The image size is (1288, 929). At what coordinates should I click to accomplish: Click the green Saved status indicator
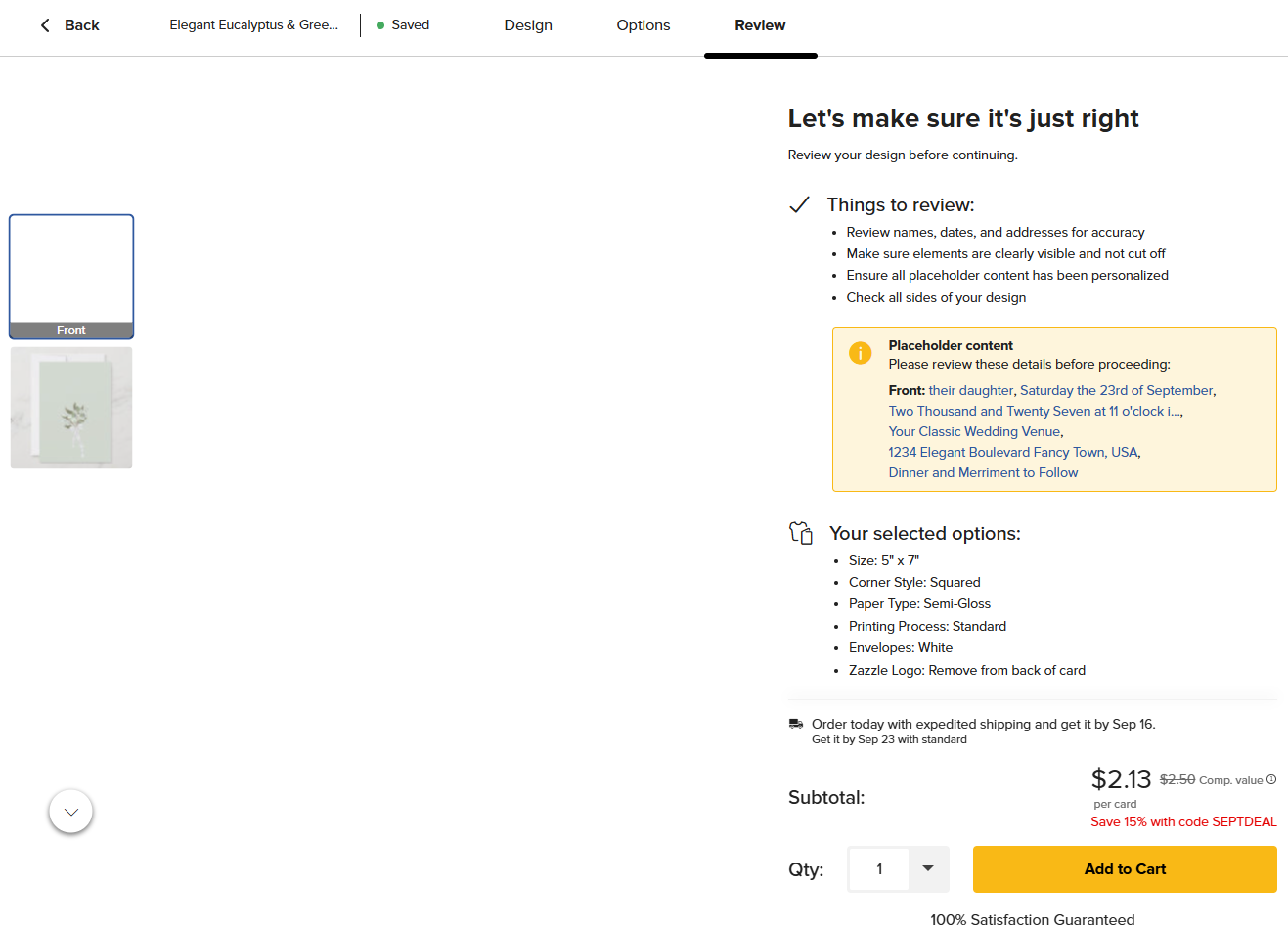pos(403,25)
